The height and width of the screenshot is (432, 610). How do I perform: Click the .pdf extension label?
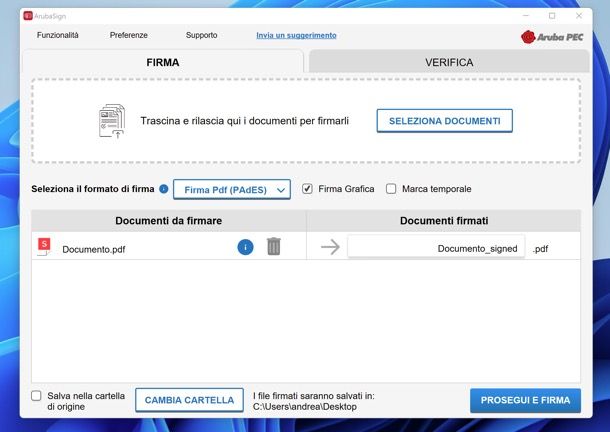pyautogui.click(x=540, y=249)
